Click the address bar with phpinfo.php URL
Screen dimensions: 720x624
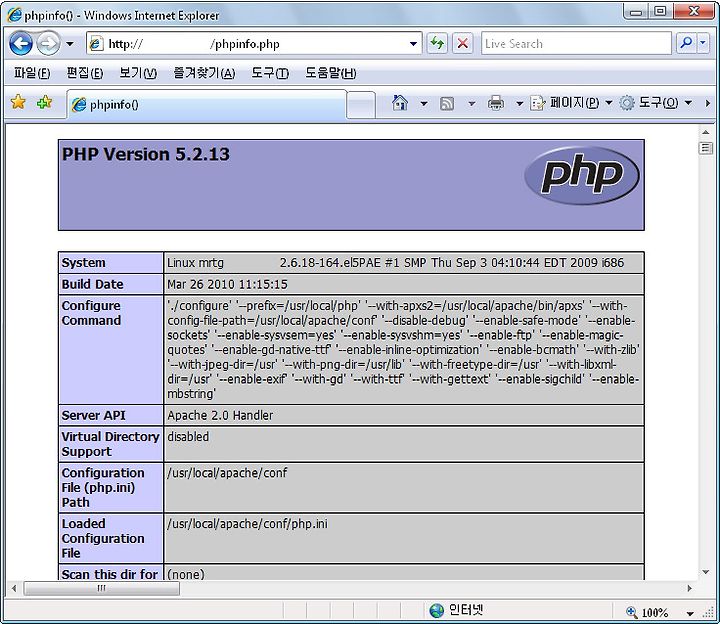tap(254, 44)
